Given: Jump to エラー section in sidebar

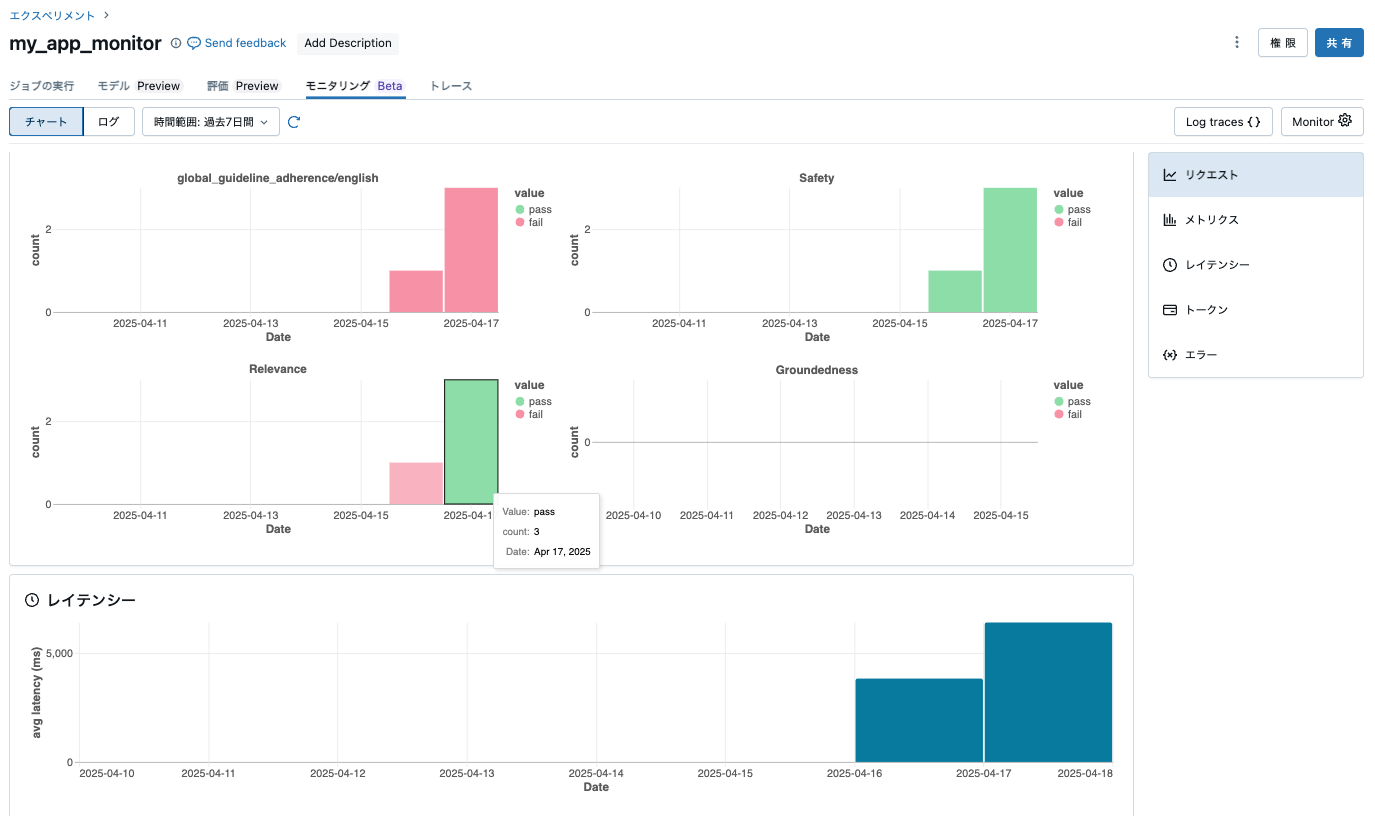Looking at the screenshot, I should point(1256,355).
